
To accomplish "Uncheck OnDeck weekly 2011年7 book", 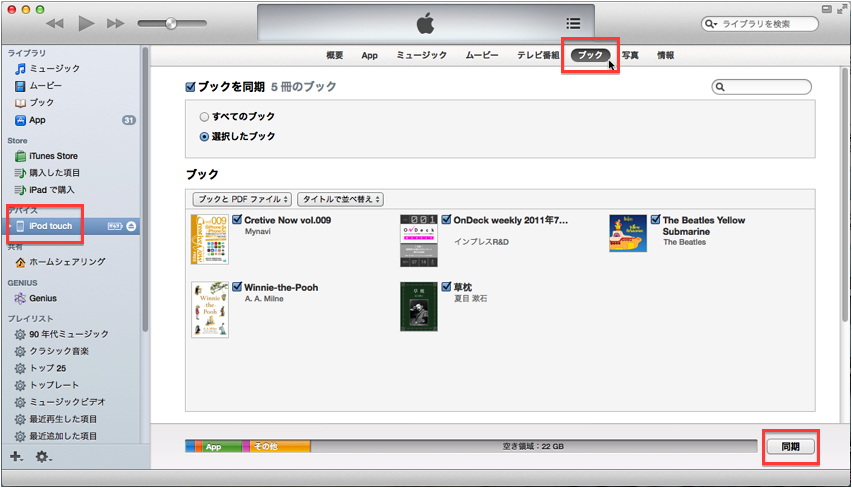I will point(446,220).
